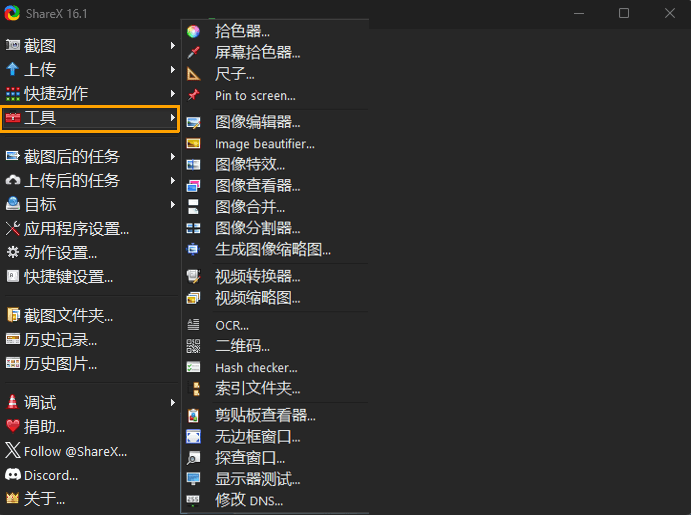Click the 修改 DNS icon
Viewport: 691px width, 515px height.
pos(193,500)
